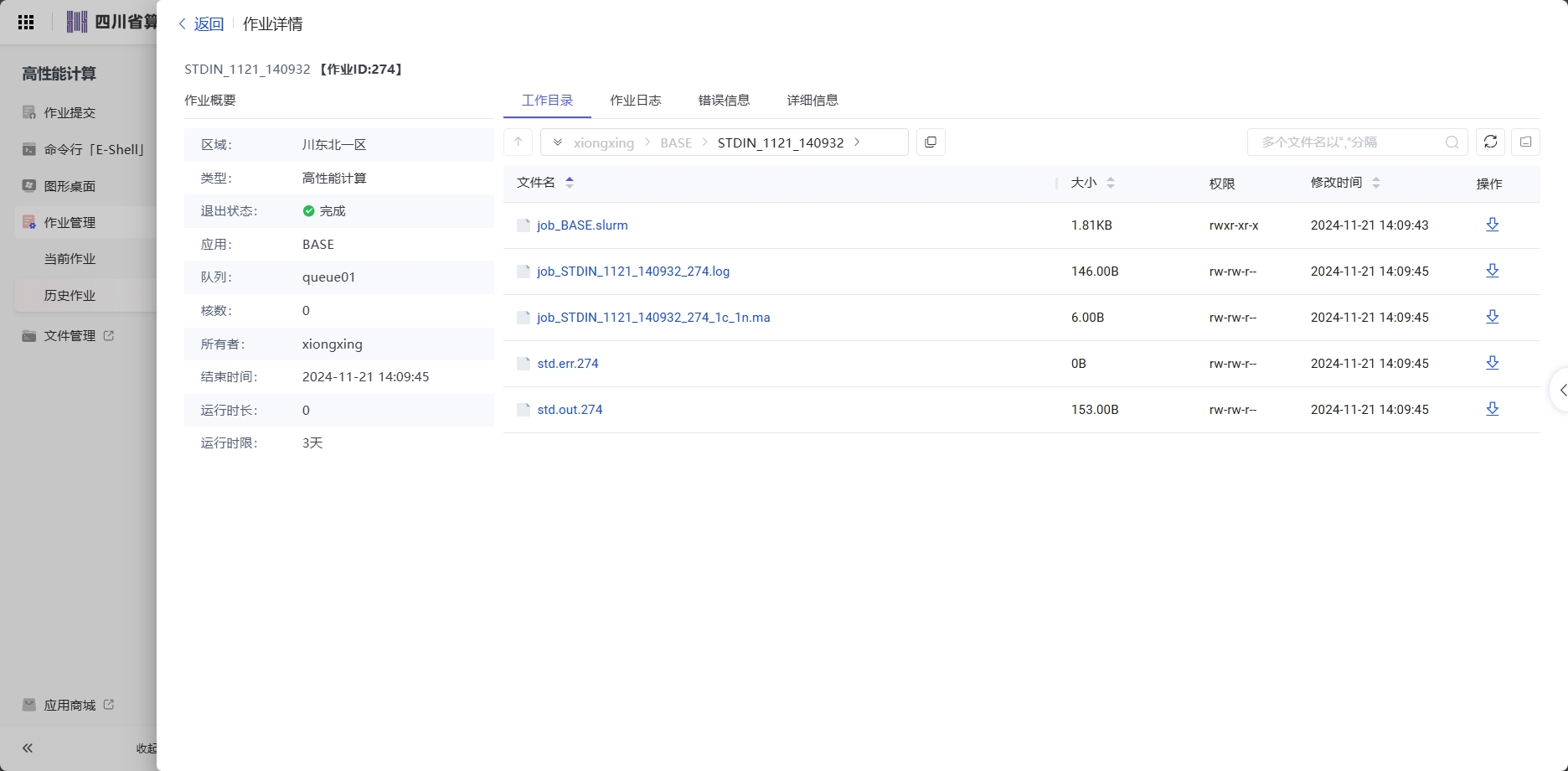The image size is (1568, 771).
Task: Click file icon of std.err.274
Action: [524, 364]
